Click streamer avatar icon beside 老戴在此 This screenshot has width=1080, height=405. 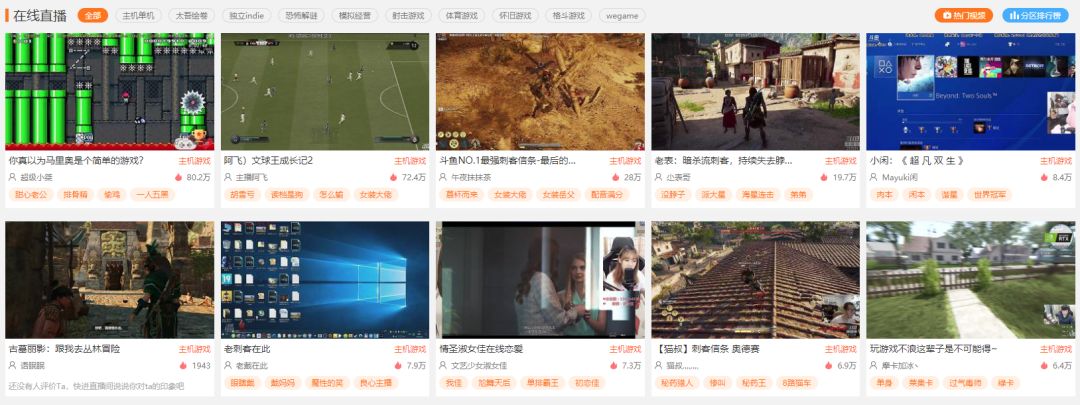click(x=228, y=366)
